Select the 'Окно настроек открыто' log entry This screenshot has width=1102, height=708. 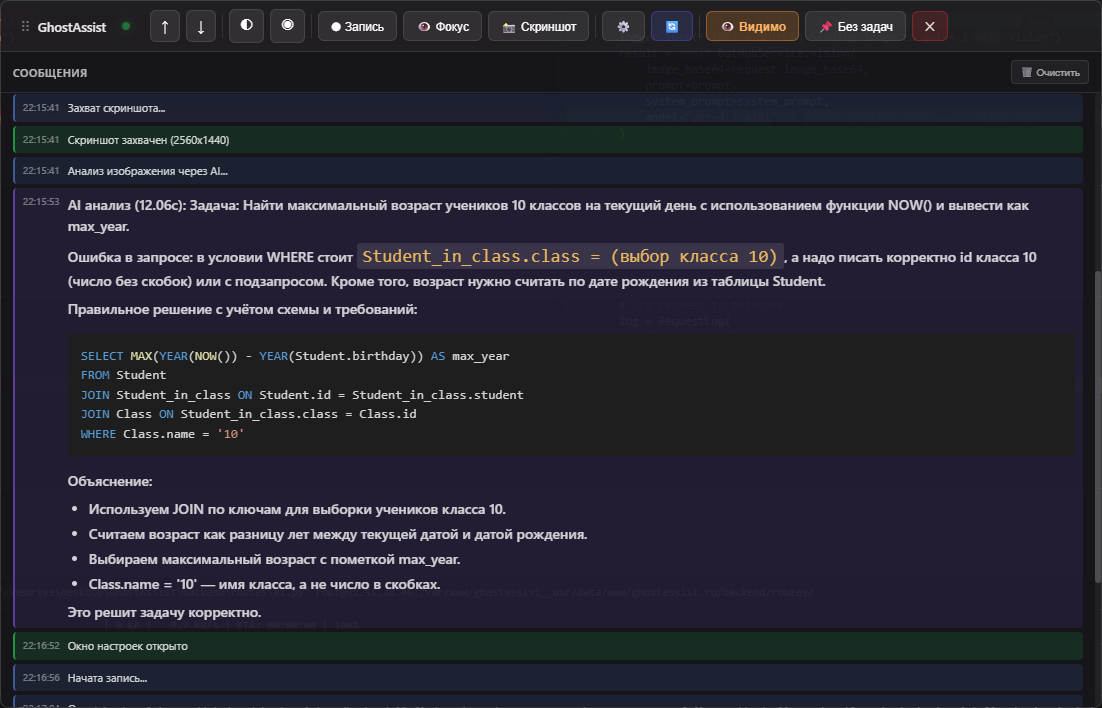[x=548, y=646]
